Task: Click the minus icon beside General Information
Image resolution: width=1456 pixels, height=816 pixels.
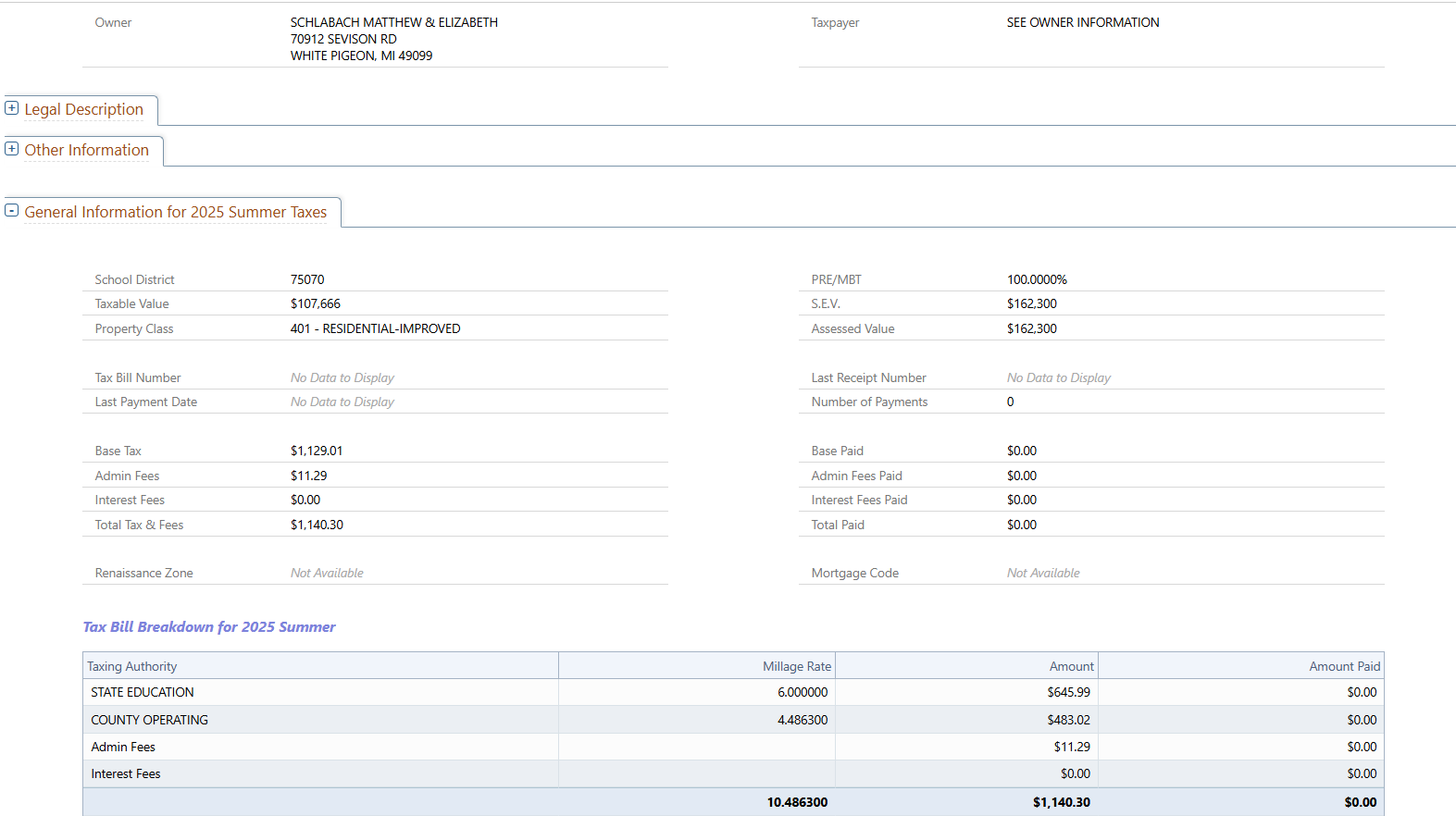Action: (x=11, y=211)
